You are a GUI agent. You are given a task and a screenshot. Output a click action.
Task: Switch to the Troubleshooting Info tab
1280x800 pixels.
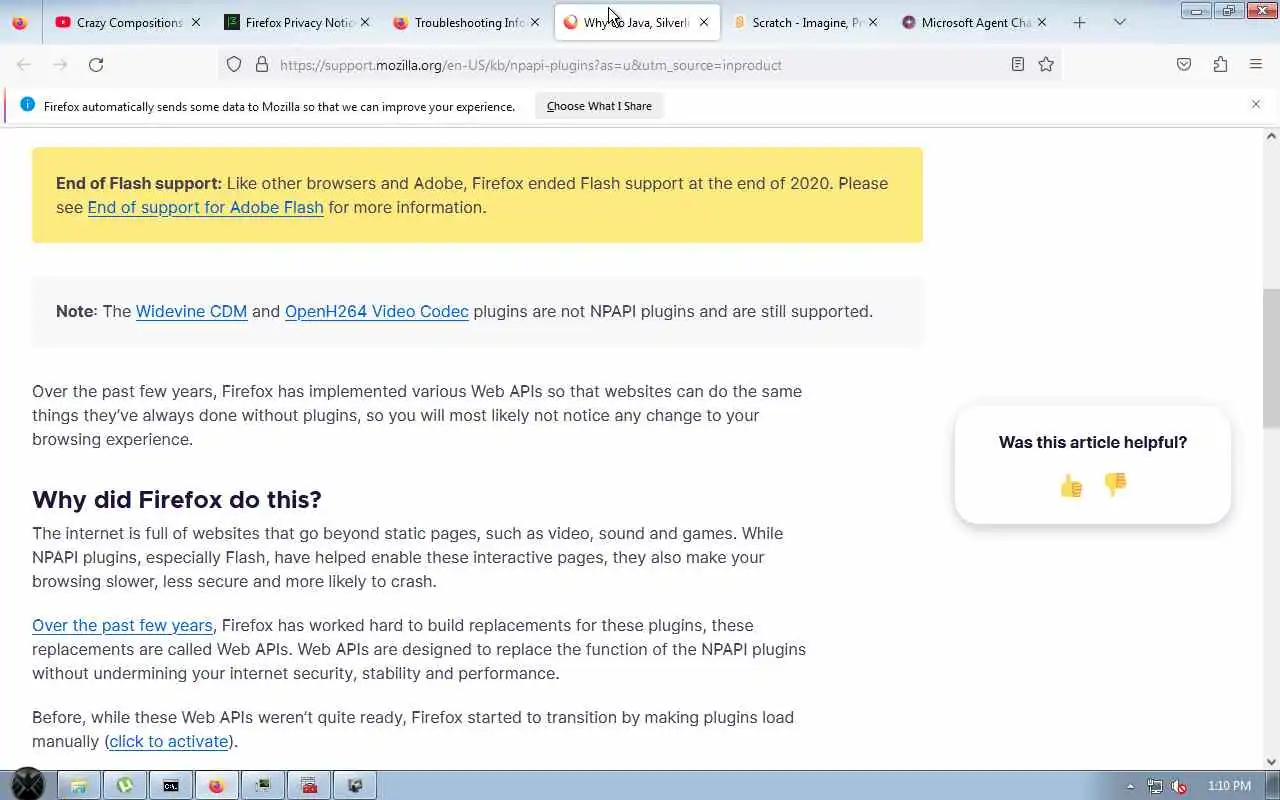[467, 22]
